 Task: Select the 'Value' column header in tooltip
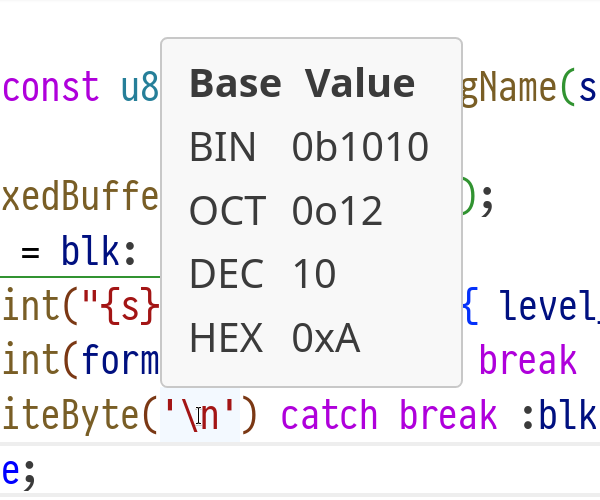(x=360, y=84)
